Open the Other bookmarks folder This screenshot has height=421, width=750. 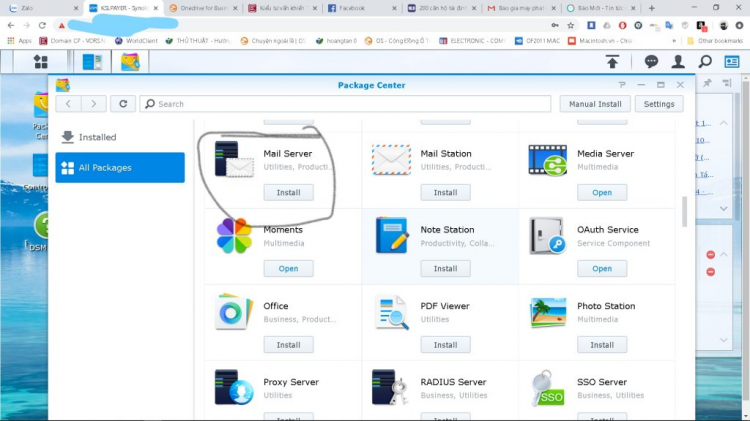[715, 41]
